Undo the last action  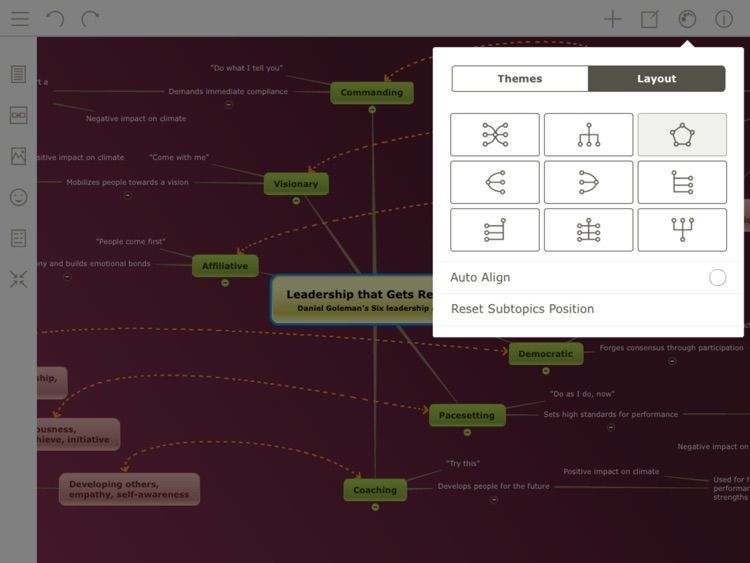tap(55, 19)
